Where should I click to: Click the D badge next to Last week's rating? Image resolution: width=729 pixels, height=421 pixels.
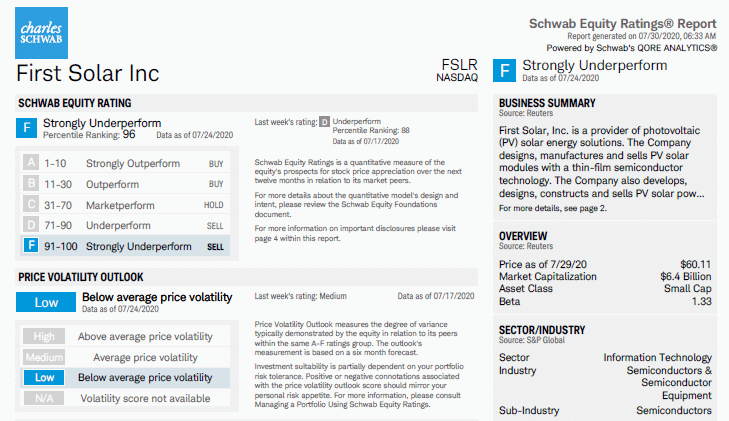325,122
